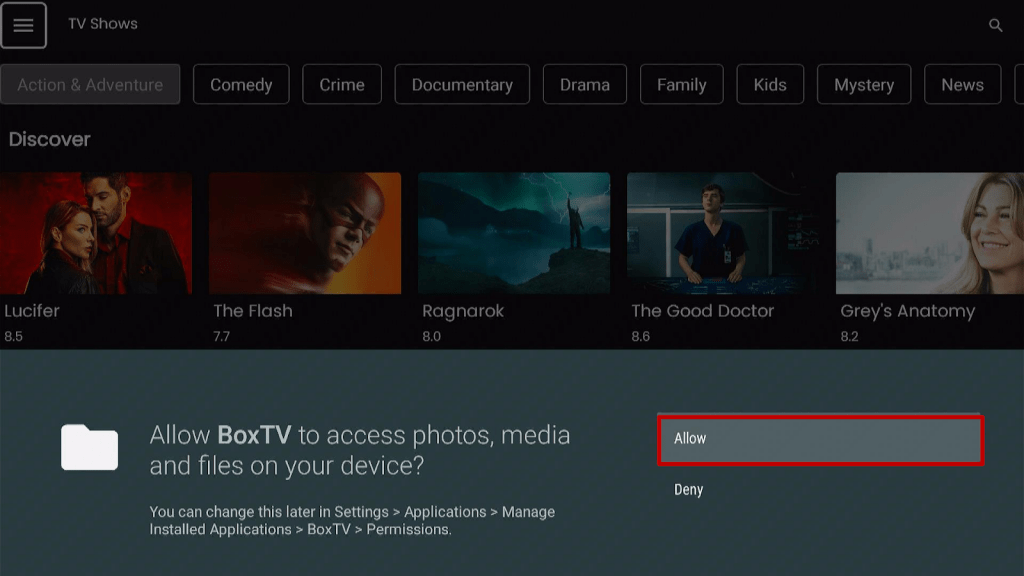The width and height of the screenshot is (1024, 576).
Task: Switch to the News genre tab
Action: (963, 84)
